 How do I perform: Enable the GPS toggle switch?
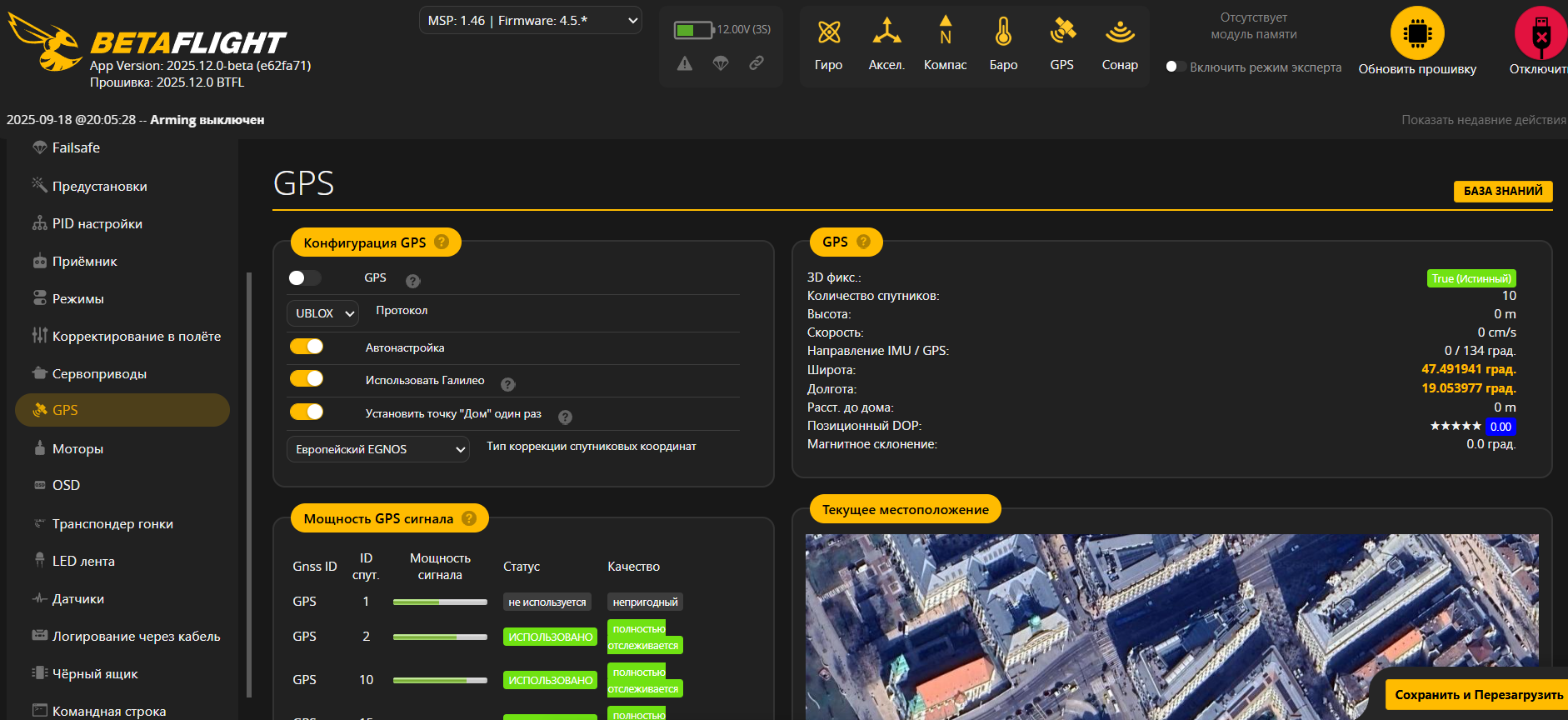point(305,278)
